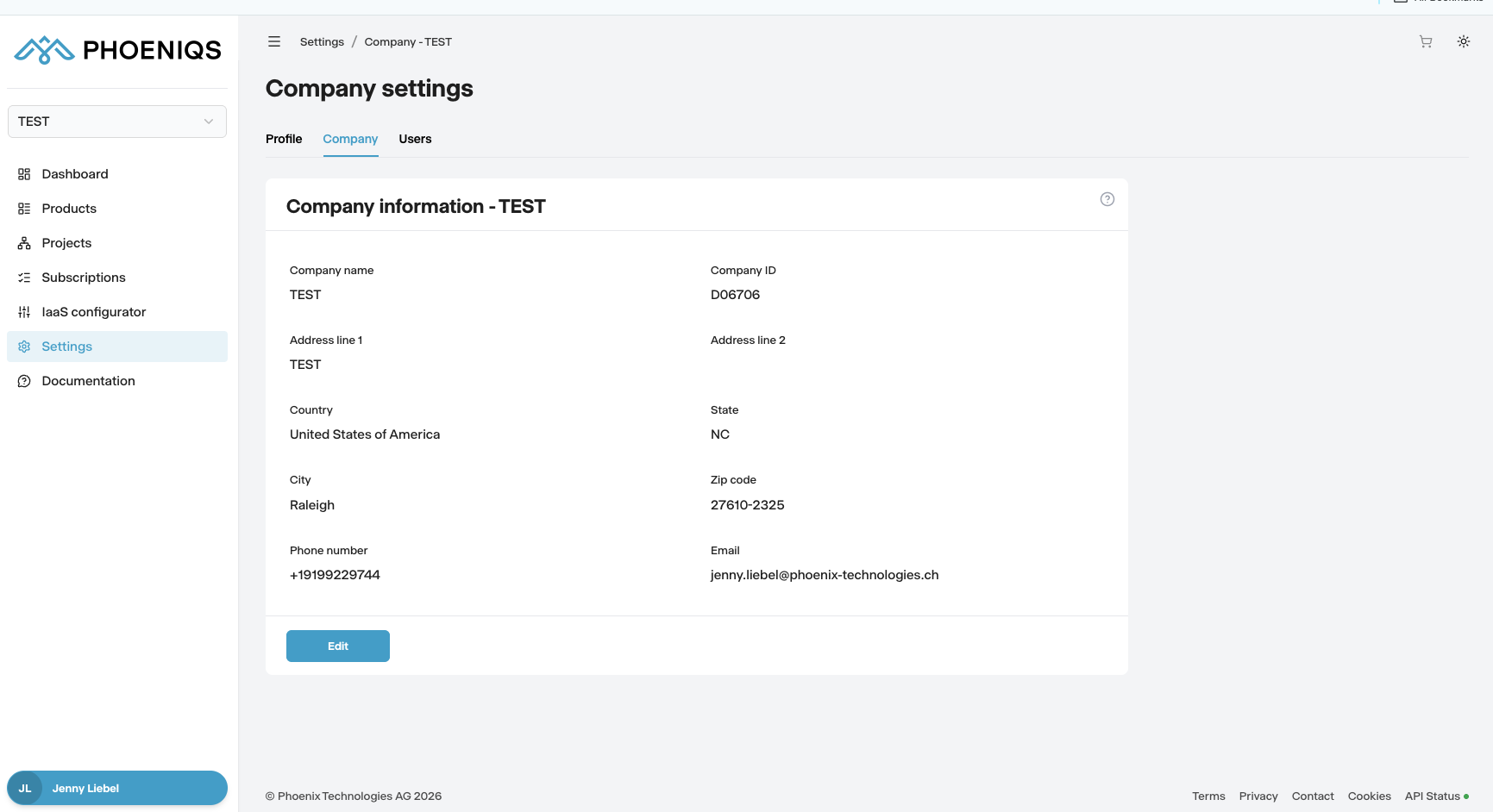The width and height of the screenshot is (1493, 812).
Task: Click the Settings breadcrumb link
Action: [322, 41]
